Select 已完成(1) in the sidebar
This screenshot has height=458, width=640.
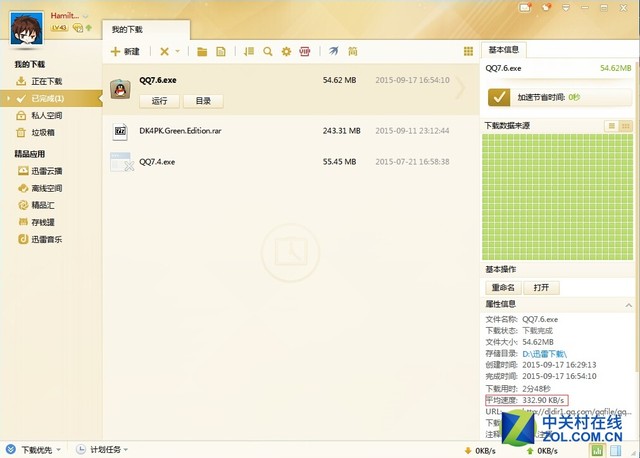[51, 98]
